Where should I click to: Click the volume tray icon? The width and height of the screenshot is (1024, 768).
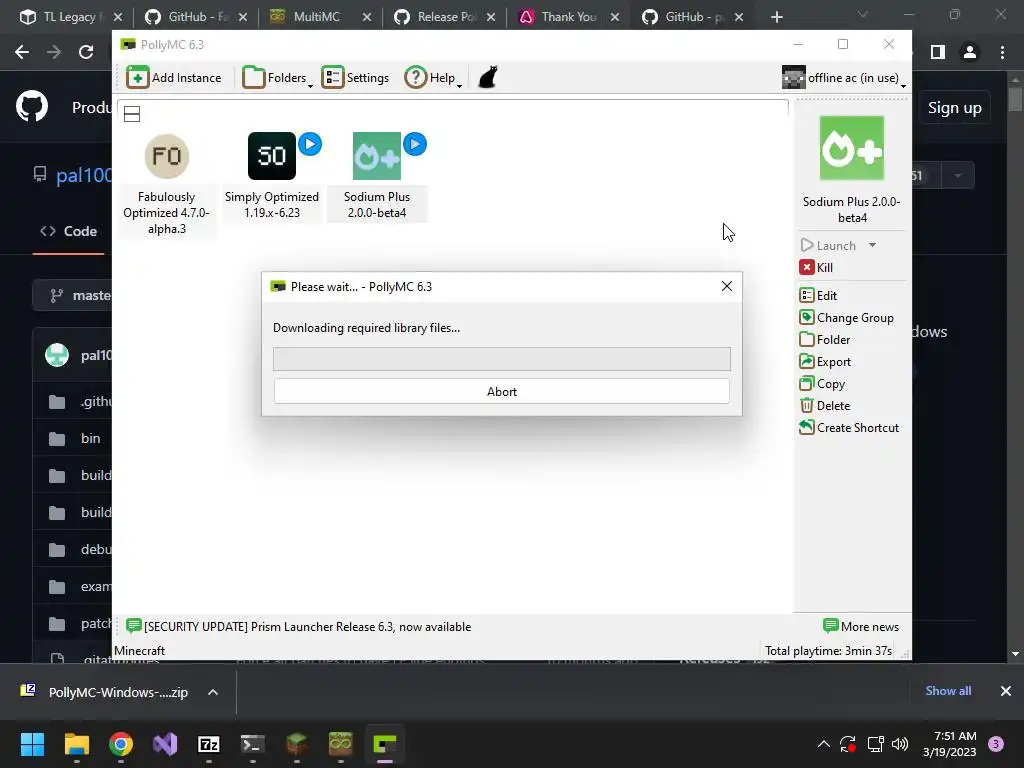click(900, 744)
